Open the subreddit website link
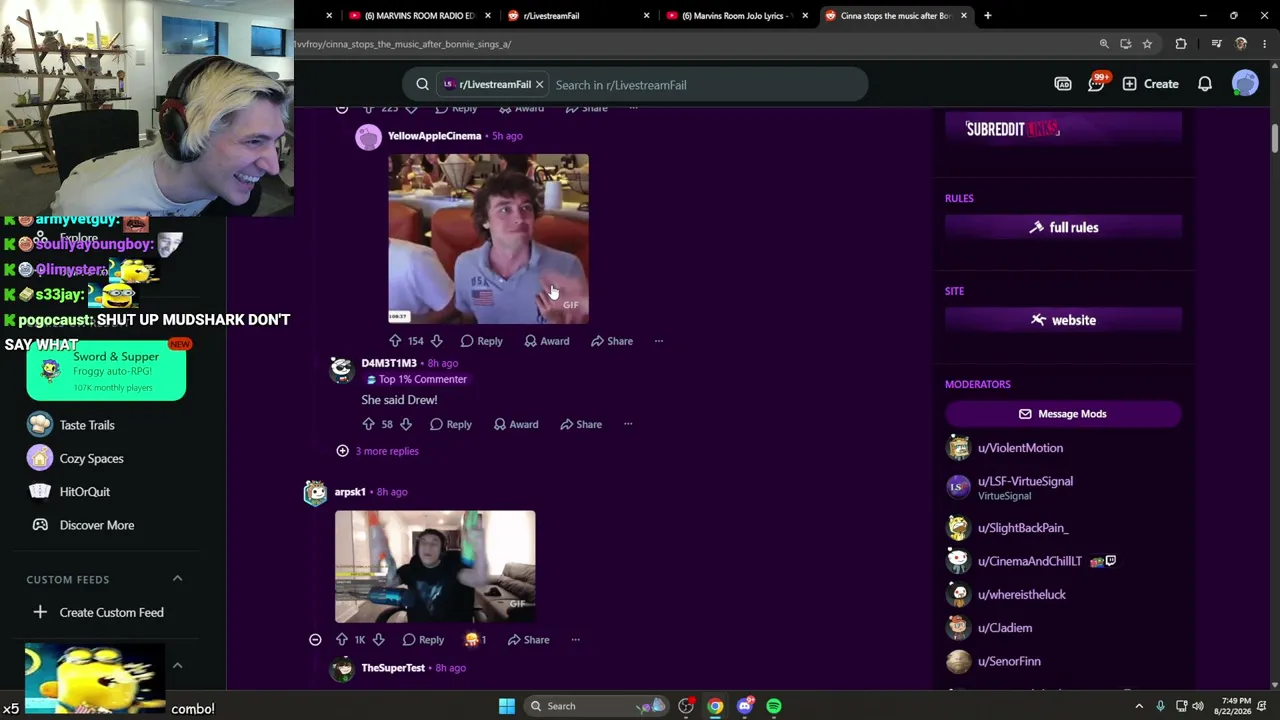1280x720 pixels. coord(1064,320)
